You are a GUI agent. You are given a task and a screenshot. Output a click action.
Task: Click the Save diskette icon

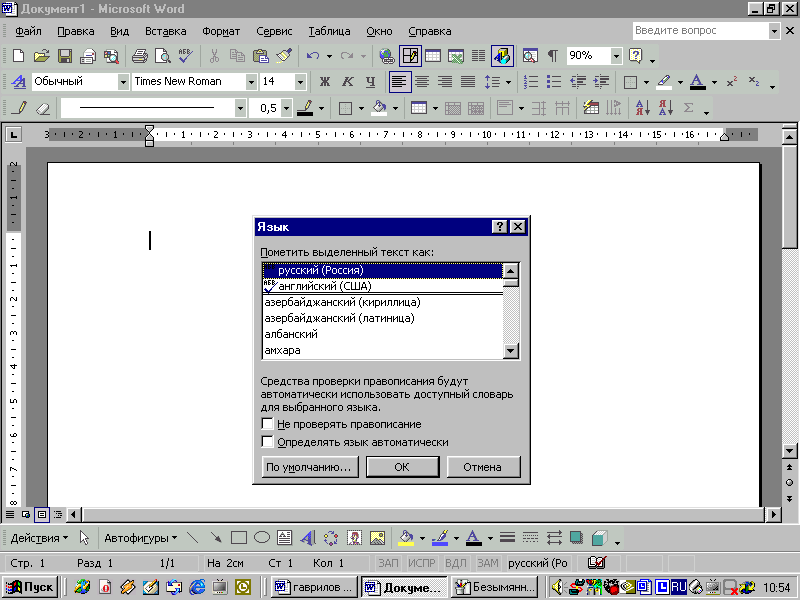point(65,56)
